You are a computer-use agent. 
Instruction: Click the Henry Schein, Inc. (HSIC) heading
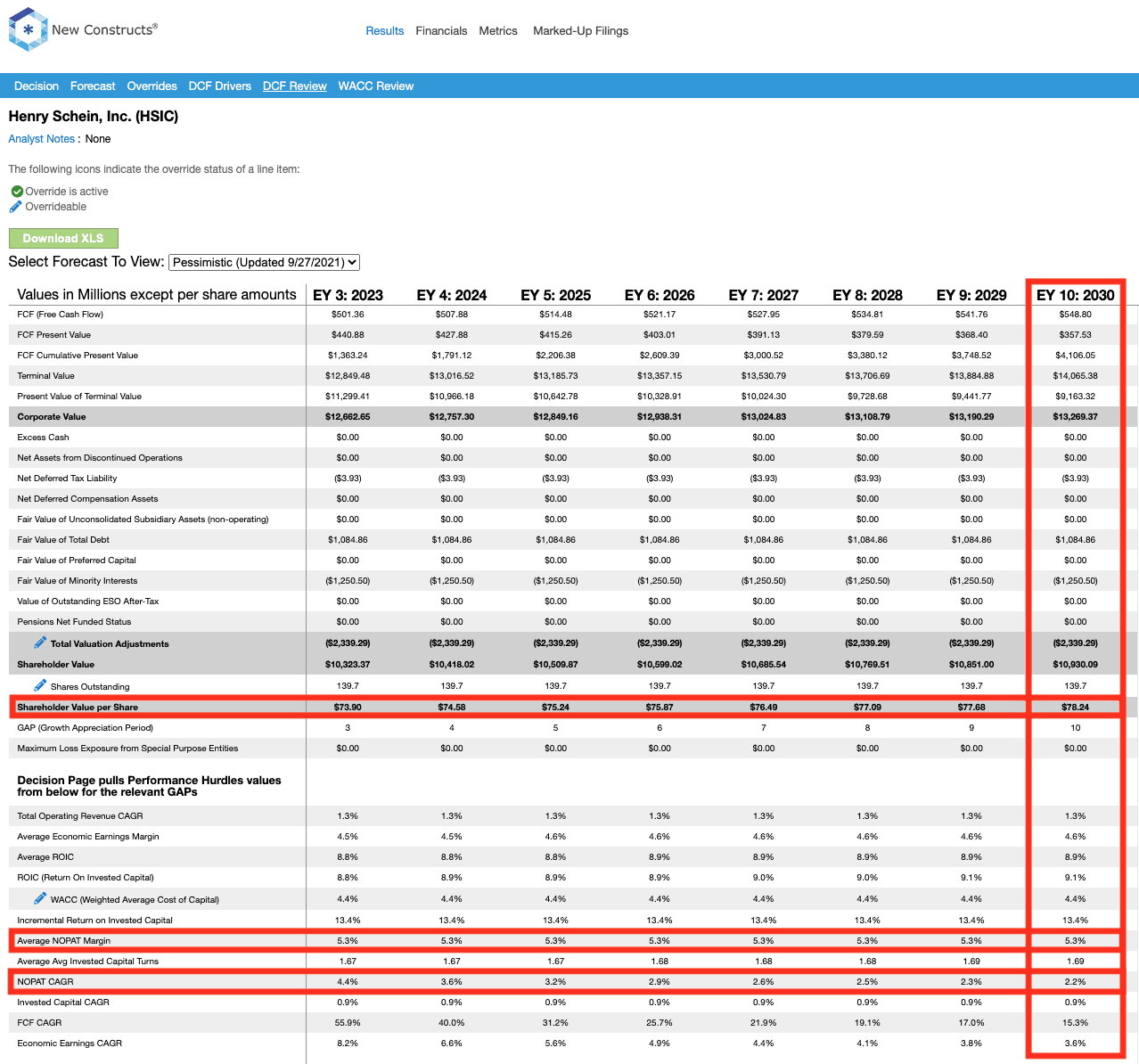94,117
